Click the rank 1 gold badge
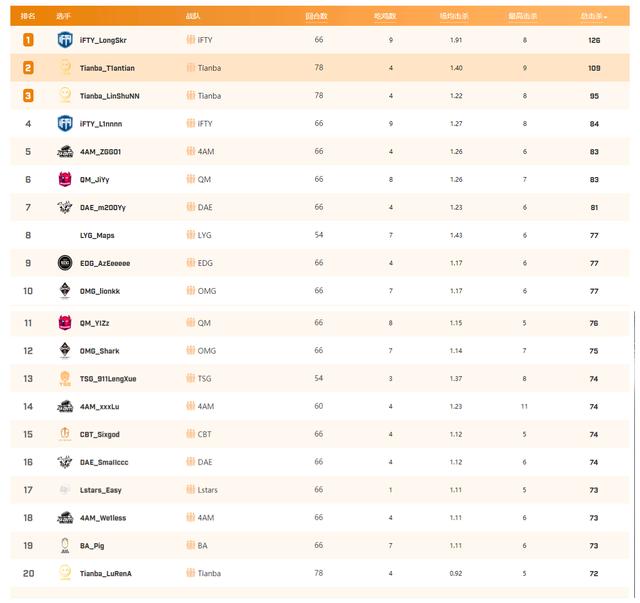This screenshot has height=603, width=640. tap(28, 40)
